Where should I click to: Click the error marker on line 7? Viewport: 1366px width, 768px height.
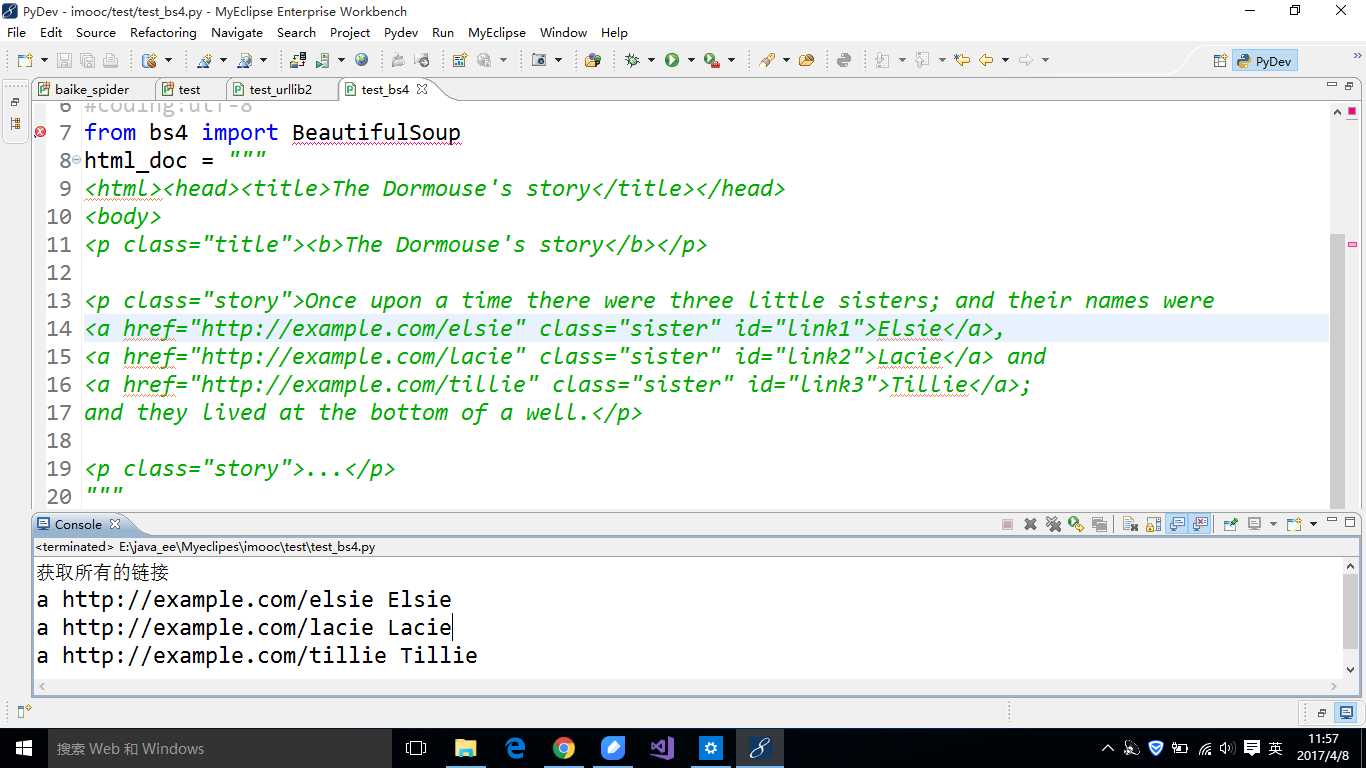pos(40,132)
